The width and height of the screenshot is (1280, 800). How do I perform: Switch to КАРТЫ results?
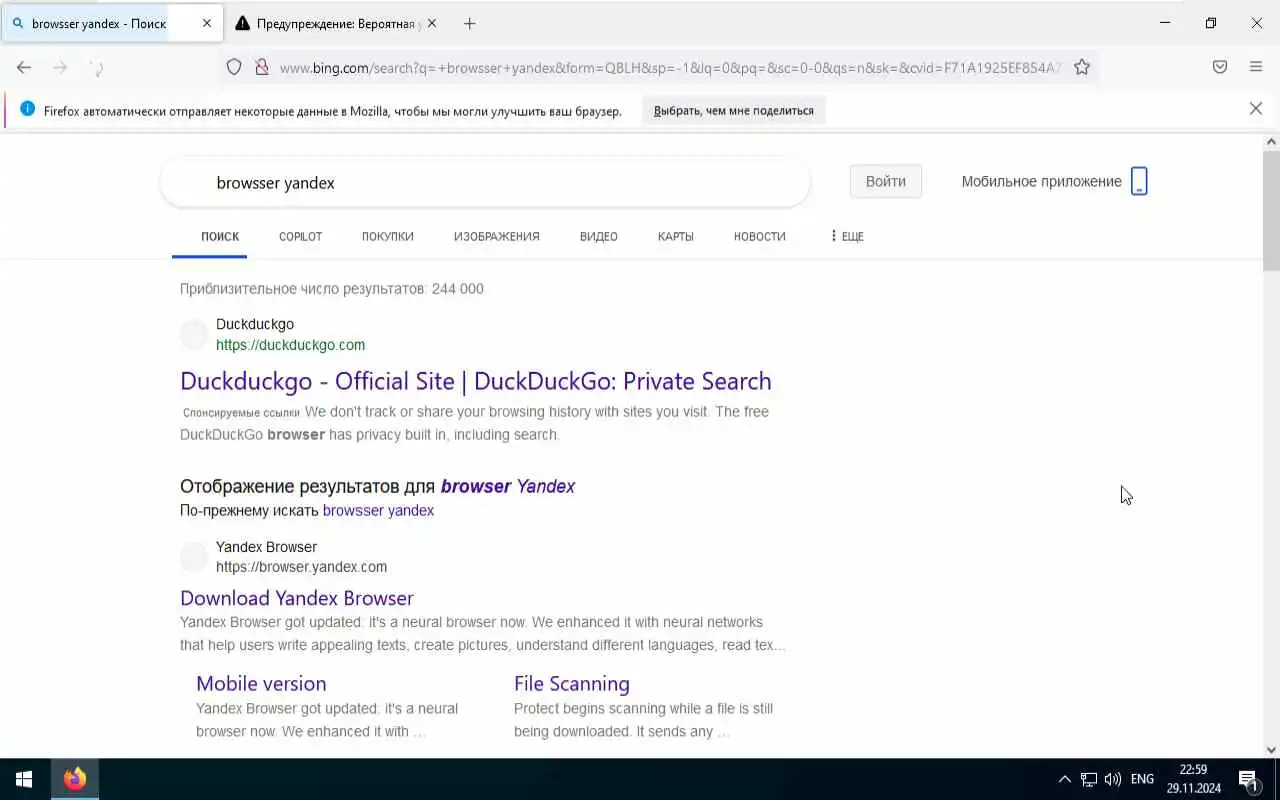pos(676,237)
